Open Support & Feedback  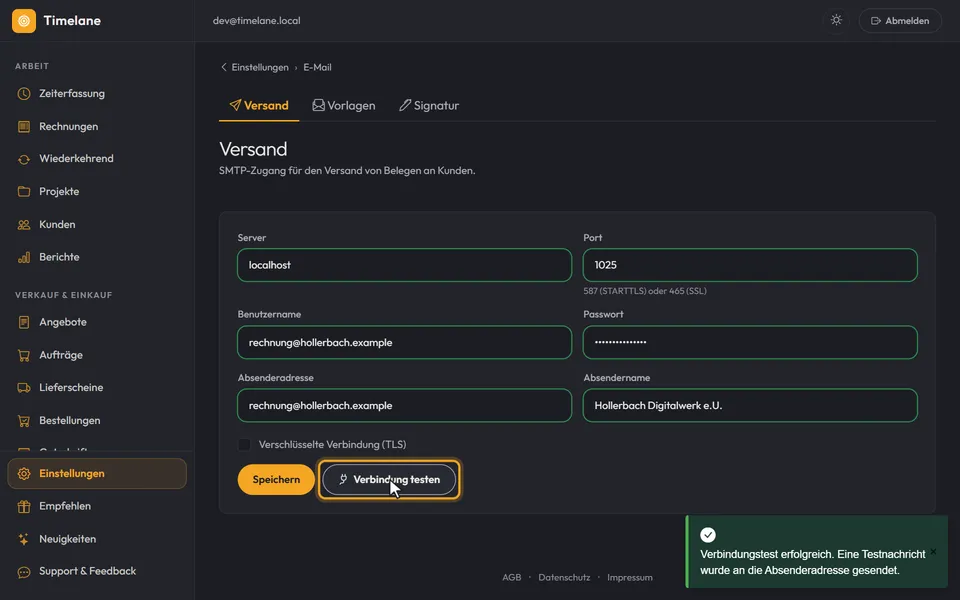click(97, 572)
